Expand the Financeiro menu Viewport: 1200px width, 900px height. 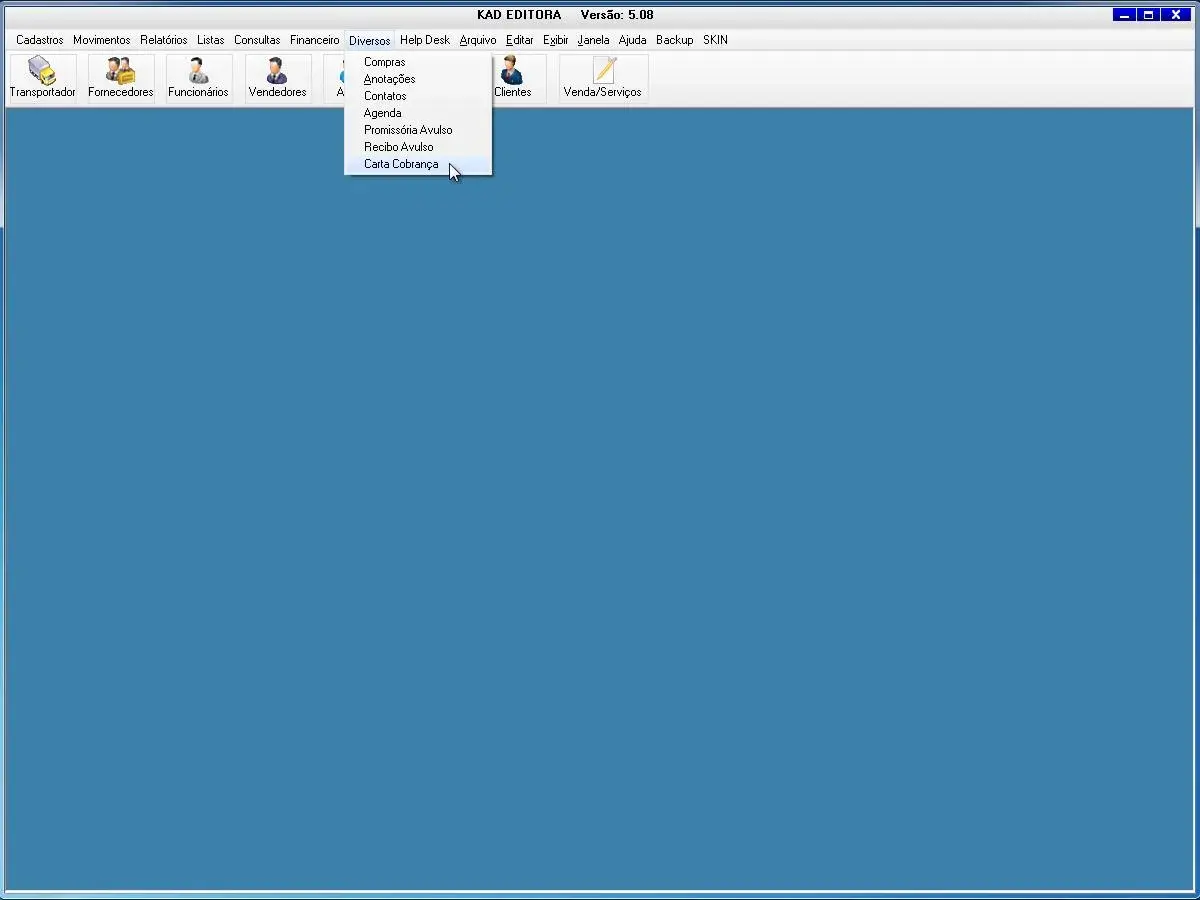click(315, 40)
